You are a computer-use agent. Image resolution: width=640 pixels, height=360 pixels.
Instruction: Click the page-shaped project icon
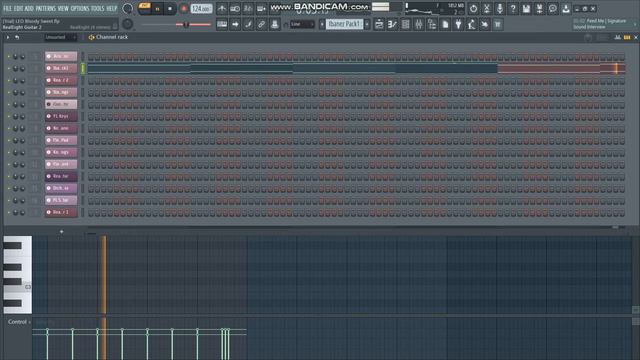(445, 24)
